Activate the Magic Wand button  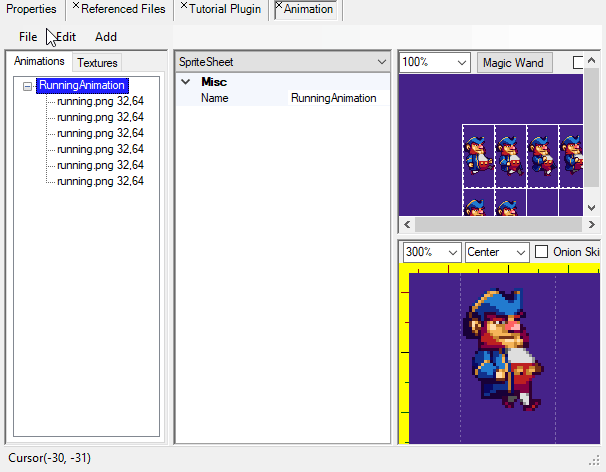tap(513, 62)
